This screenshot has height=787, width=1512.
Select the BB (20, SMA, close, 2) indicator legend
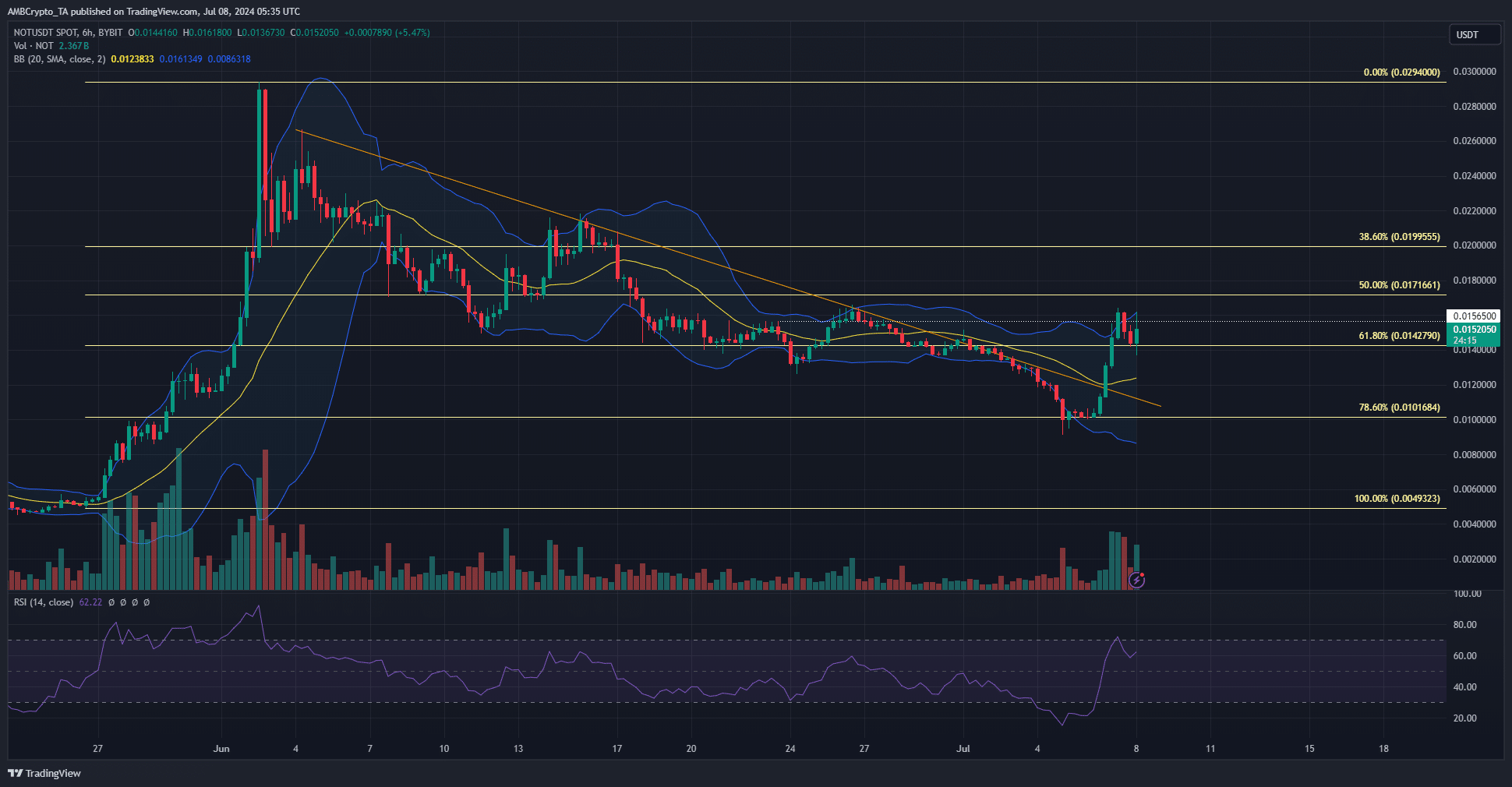point(59,59)
